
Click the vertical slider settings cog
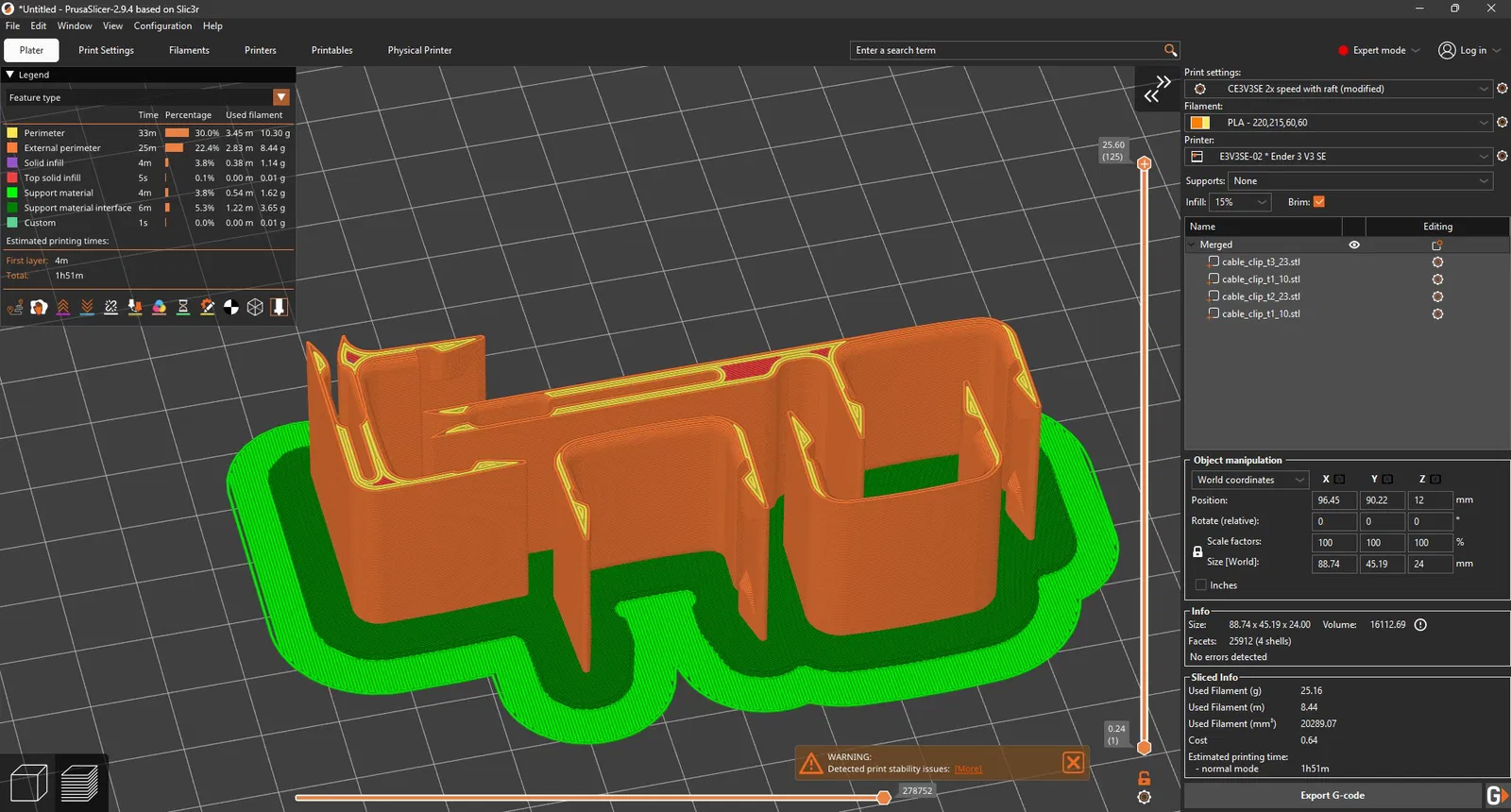point(1144,797)
